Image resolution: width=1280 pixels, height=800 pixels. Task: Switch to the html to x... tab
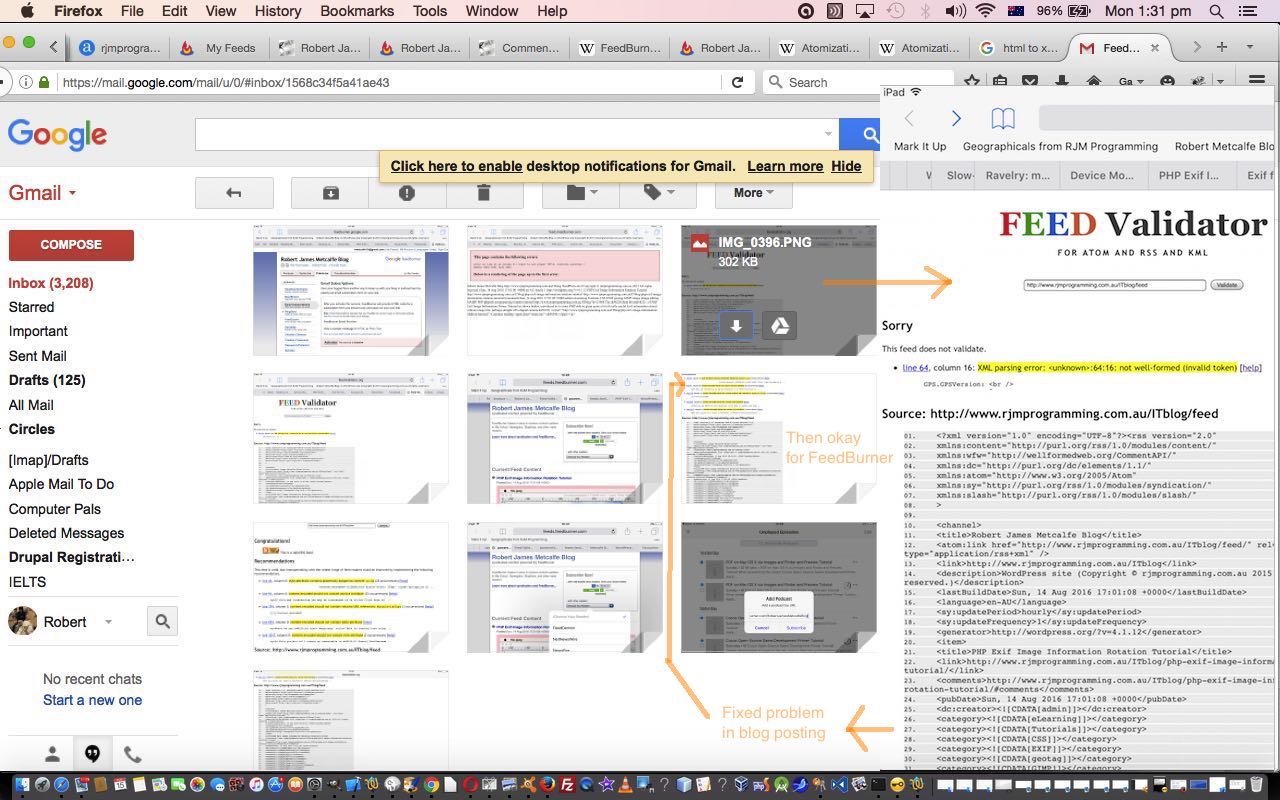point(1020,47)
